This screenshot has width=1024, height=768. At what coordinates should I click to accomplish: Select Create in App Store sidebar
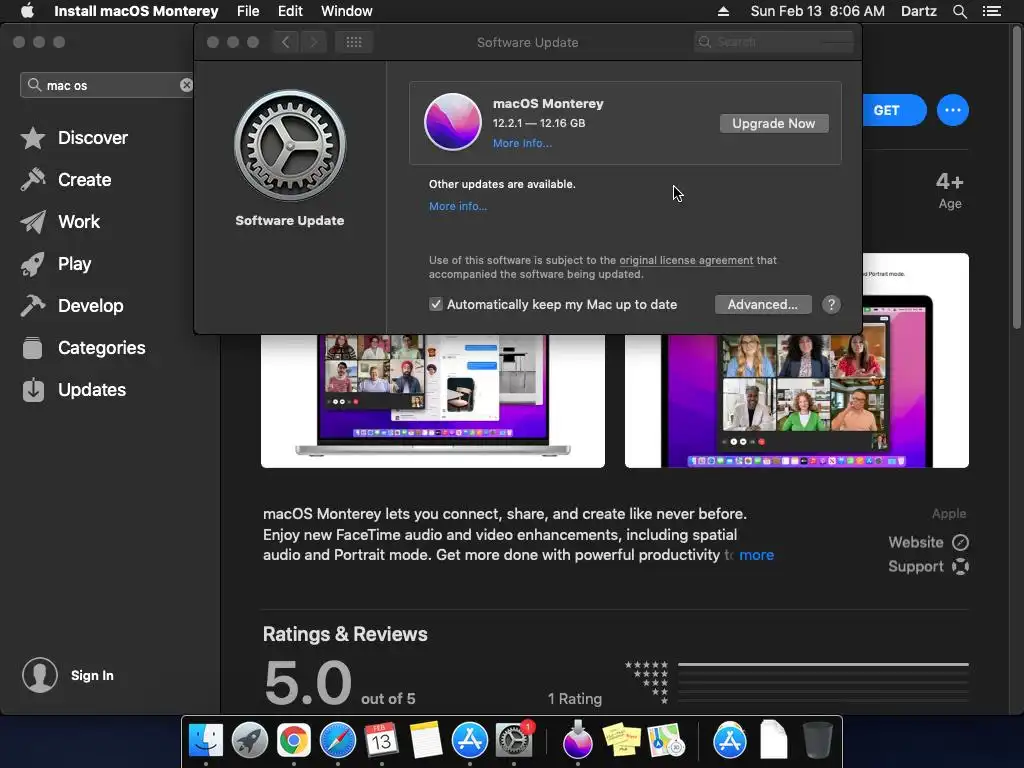tap(65, 180)
